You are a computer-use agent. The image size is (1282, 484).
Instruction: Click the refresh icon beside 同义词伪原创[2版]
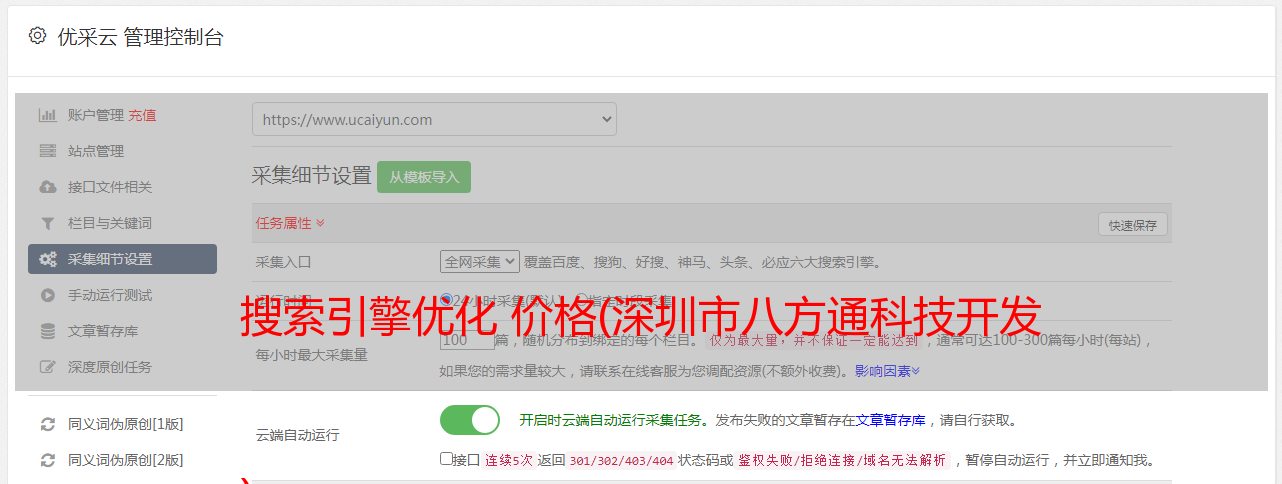[x=47, y=460]
